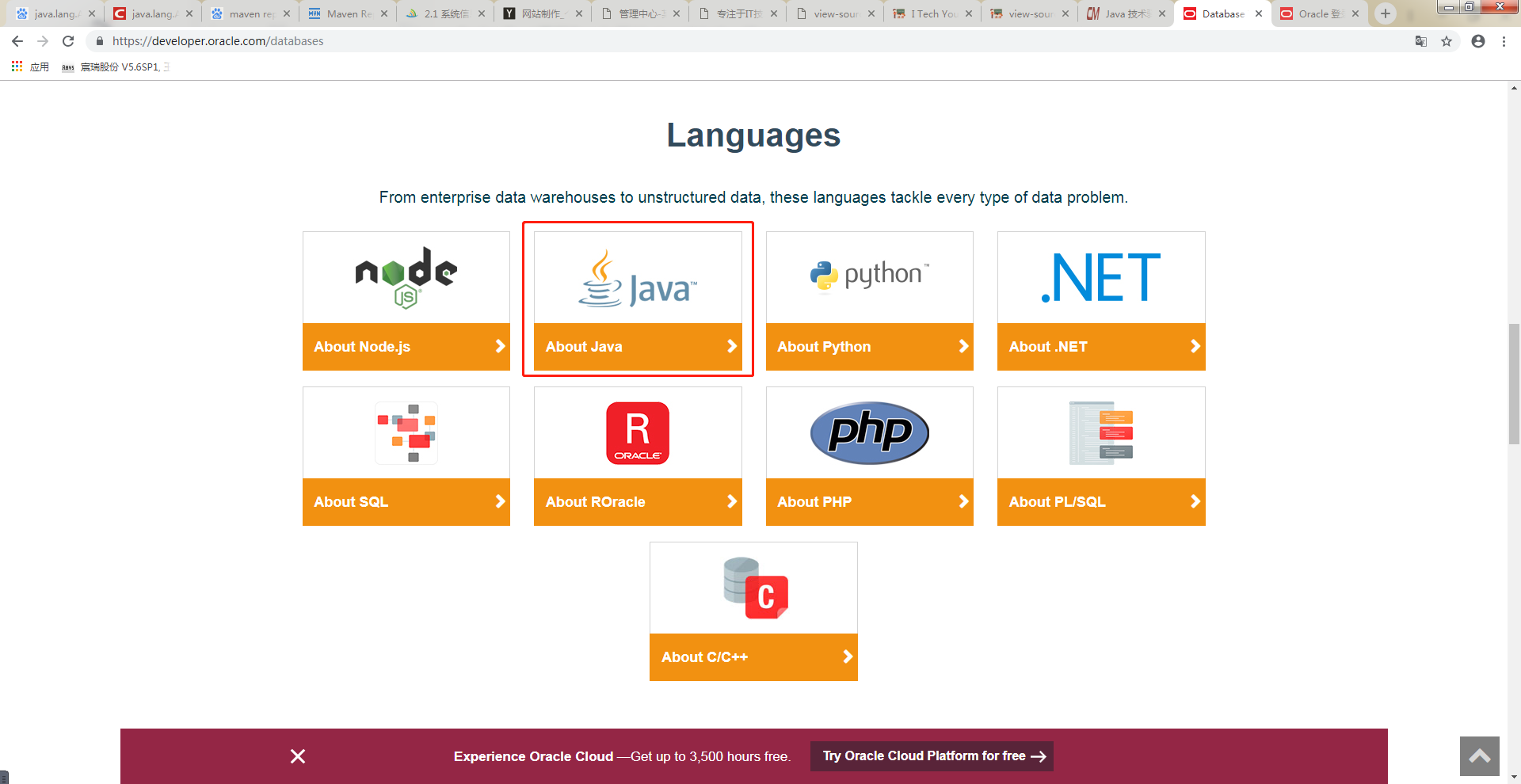Click the Node.js logo image
This screenshot has height=784, width=1521.
click(x=406, y=277)
